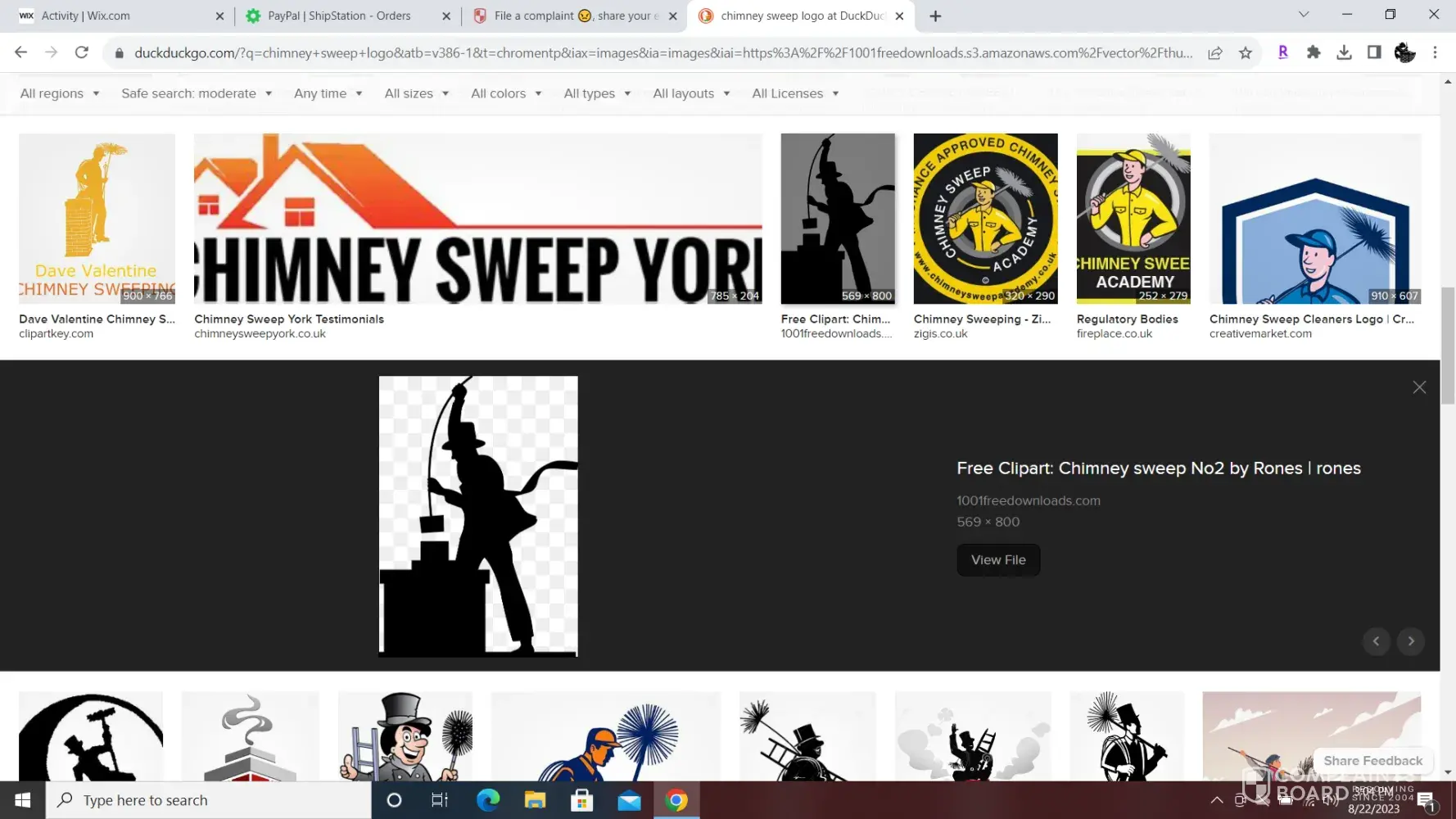Open the Chrome extensions puzzle icon
Image resolution: width=1456 pixels, height=819 pixels.
[1314, 52]
